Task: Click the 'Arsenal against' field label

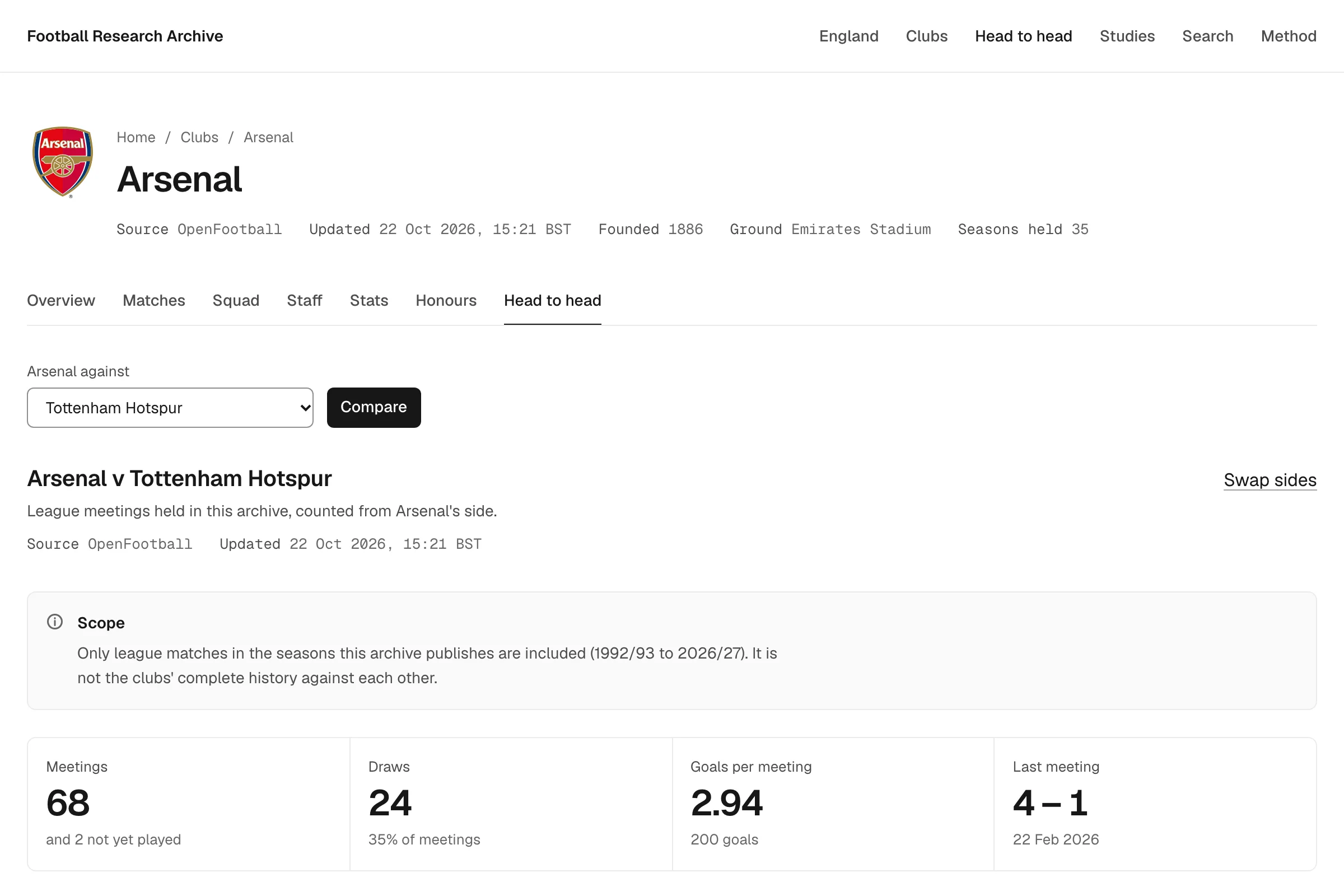Action: tap(78, 371)
